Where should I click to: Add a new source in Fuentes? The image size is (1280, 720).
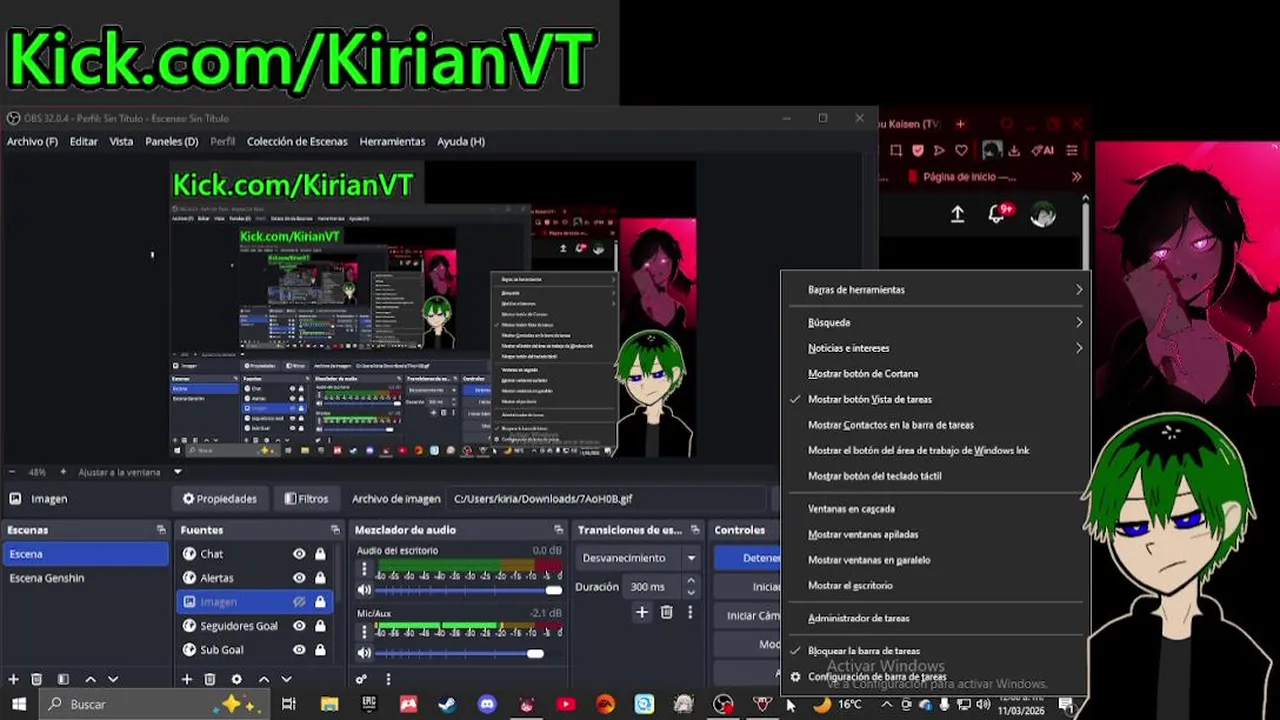186,679
